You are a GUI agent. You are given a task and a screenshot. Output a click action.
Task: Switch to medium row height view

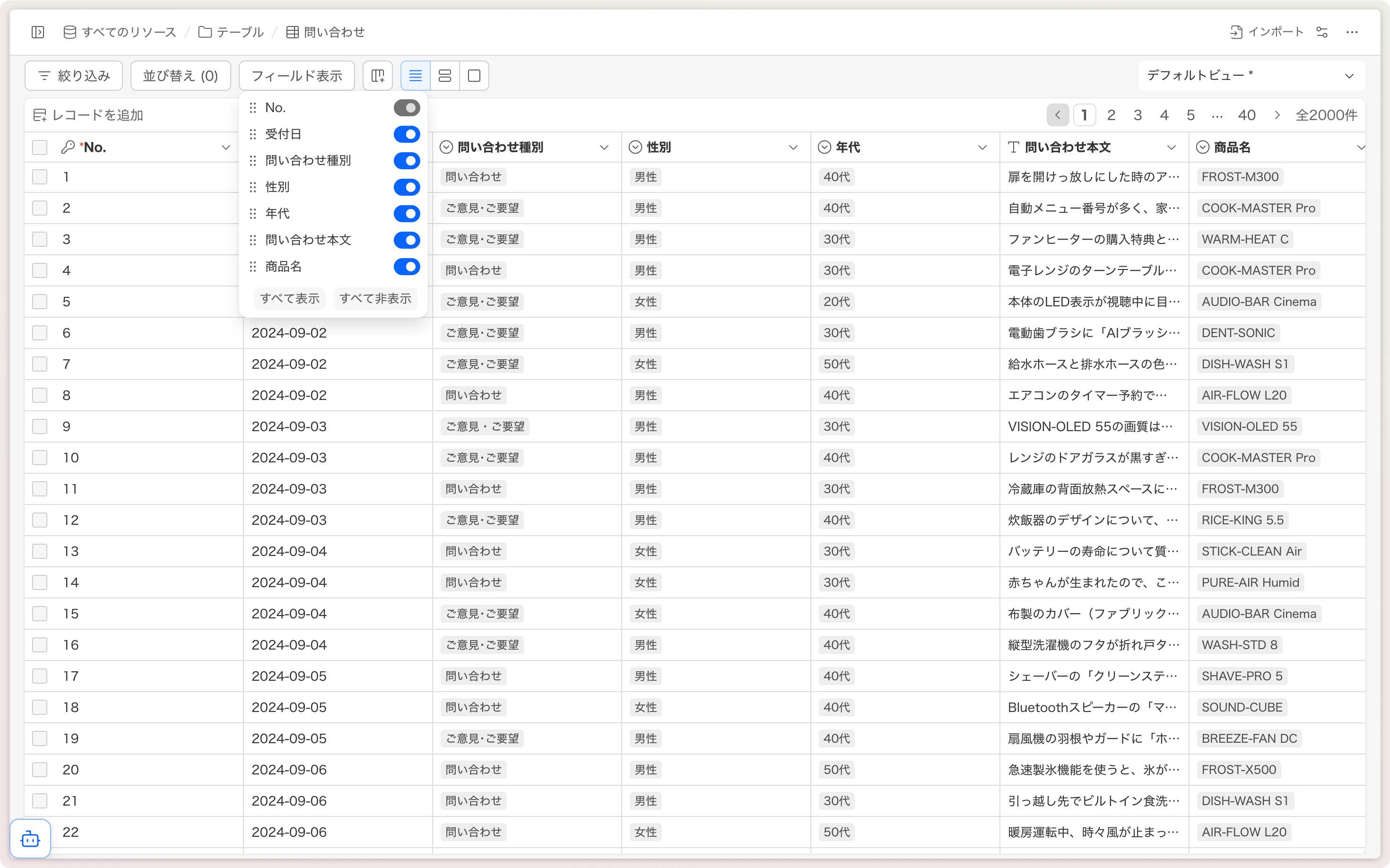tap(445, 76)
